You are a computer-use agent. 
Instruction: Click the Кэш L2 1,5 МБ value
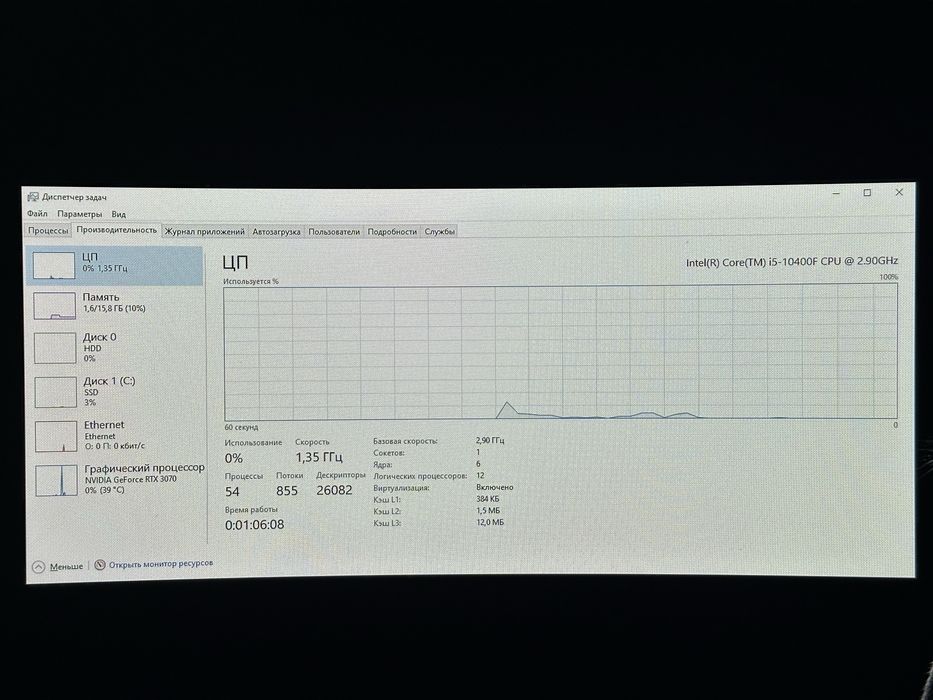click(489, 511)
